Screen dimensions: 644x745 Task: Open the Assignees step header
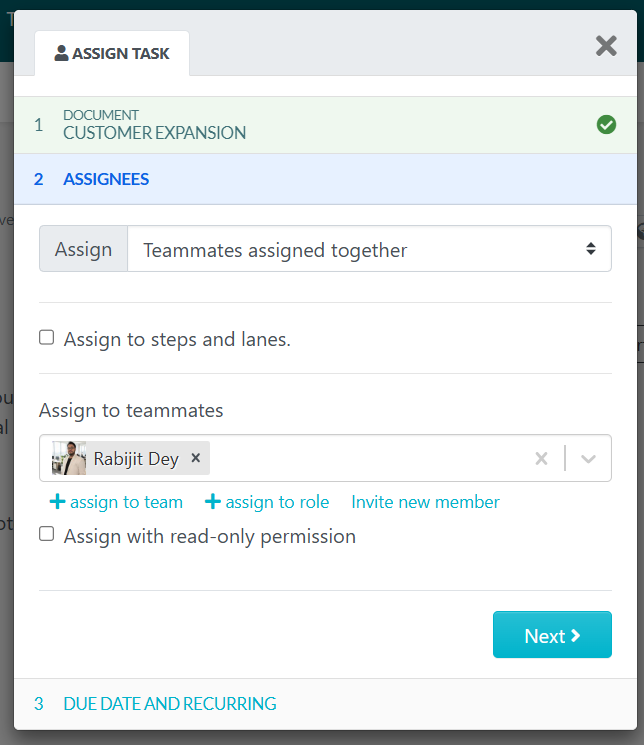106,180
